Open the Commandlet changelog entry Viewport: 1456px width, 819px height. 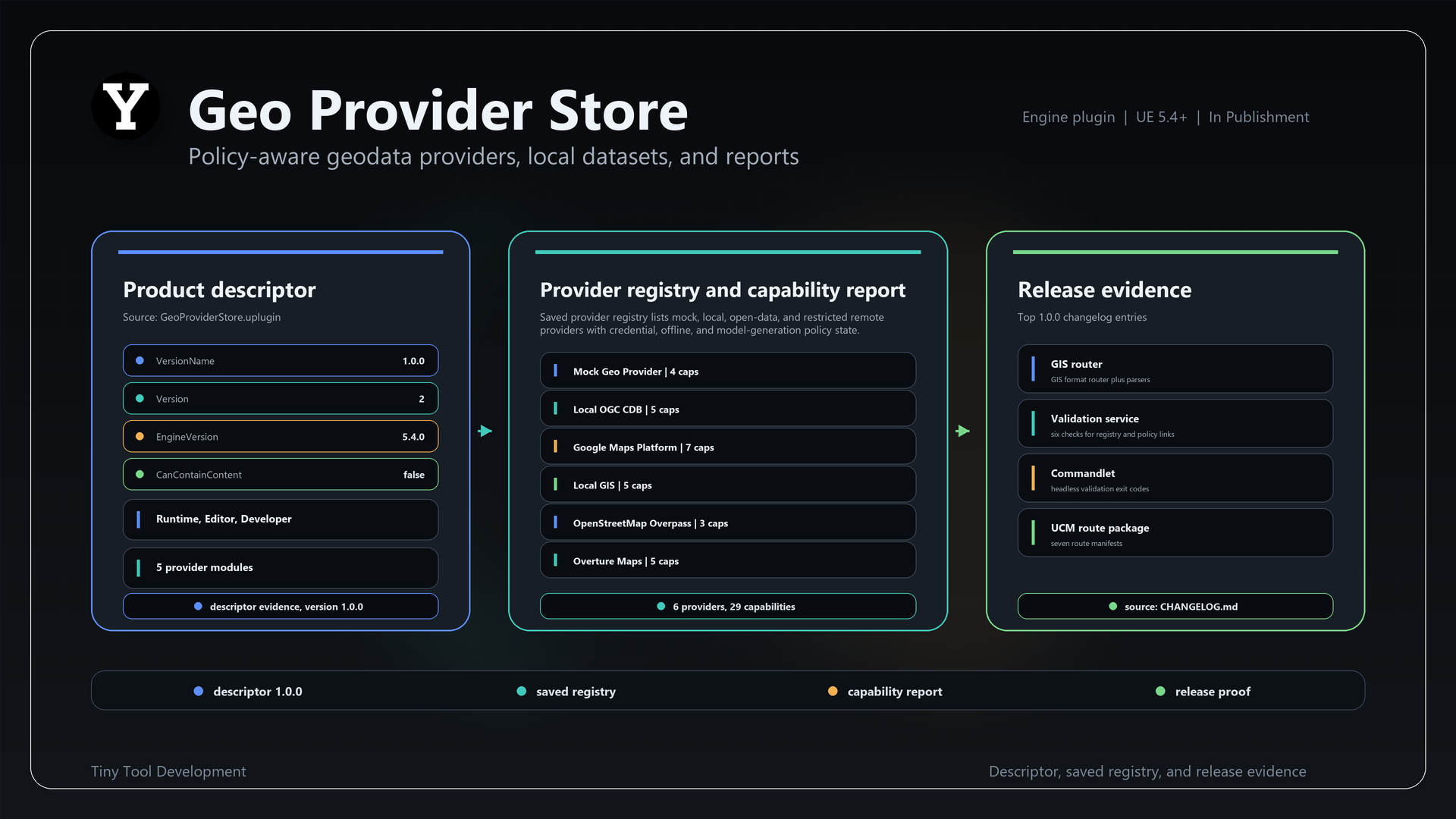[x=1175, y=479]
